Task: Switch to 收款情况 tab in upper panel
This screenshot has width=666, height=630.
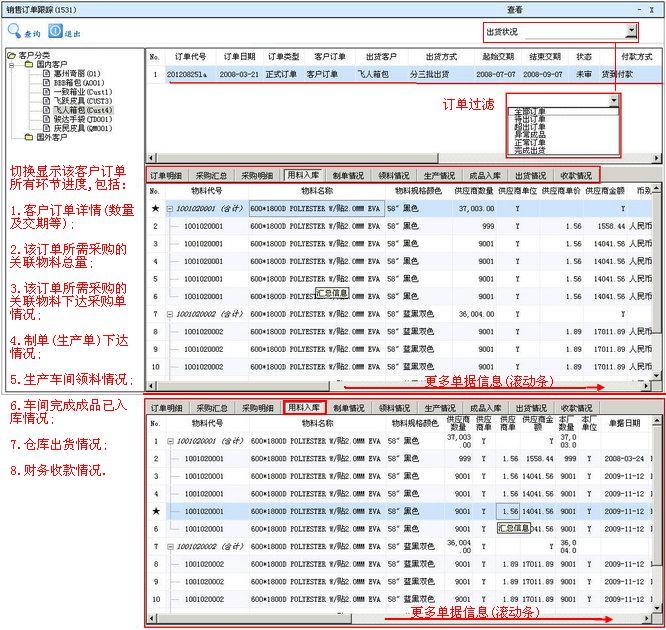Action: 576,175
